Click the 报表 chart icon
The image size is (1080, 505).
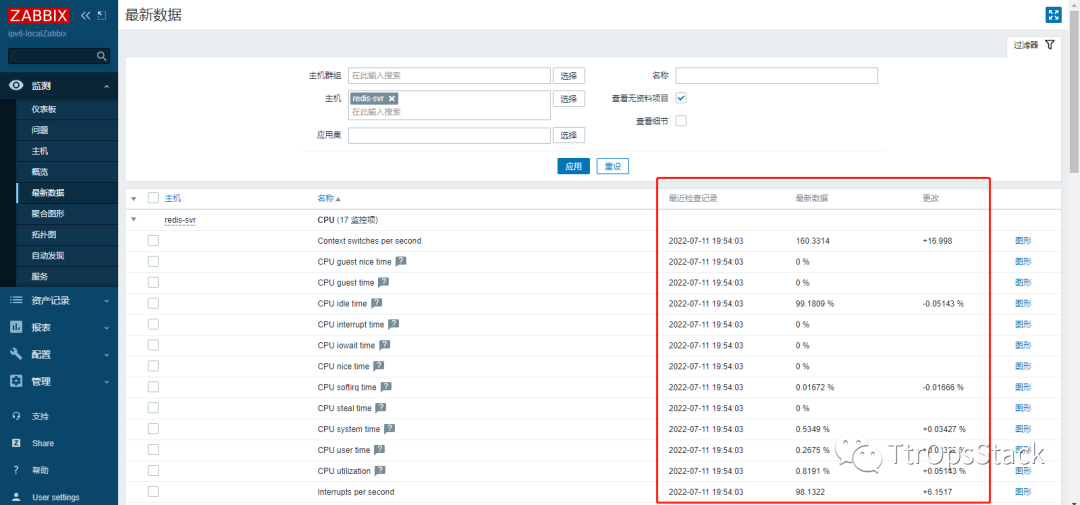pyautogui.click(x=17, y=327)
